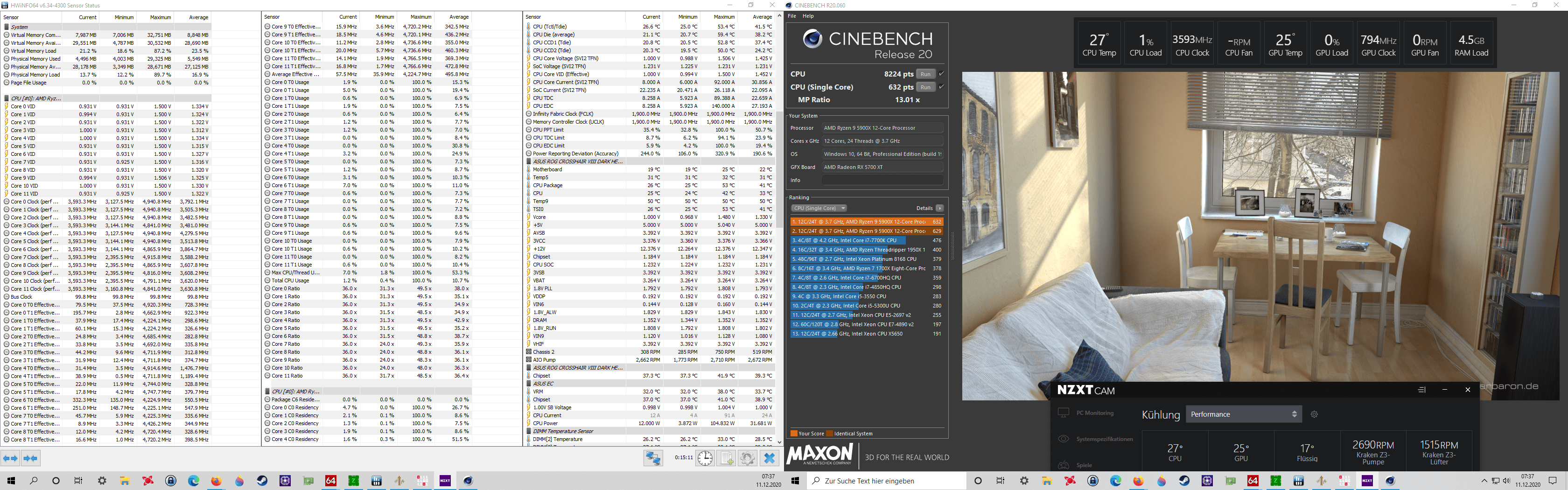Click Current column header in the first HWiNFO pane
Viewport: 1568px width, 490px height.
(x=80, y=17)
